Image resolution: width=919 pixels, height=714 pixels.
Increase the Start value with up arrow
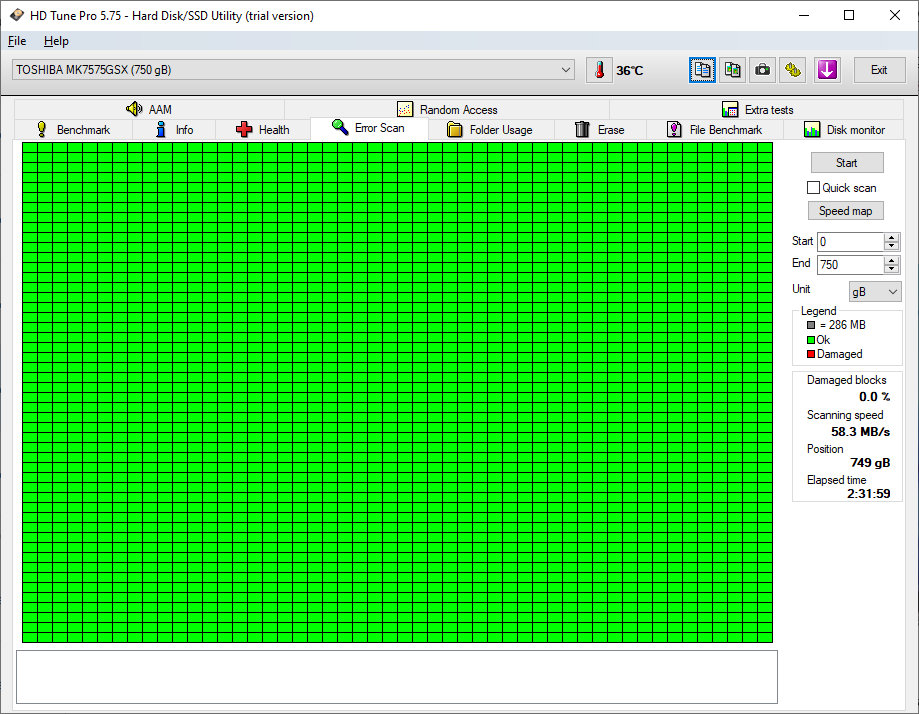pos(891,237)
